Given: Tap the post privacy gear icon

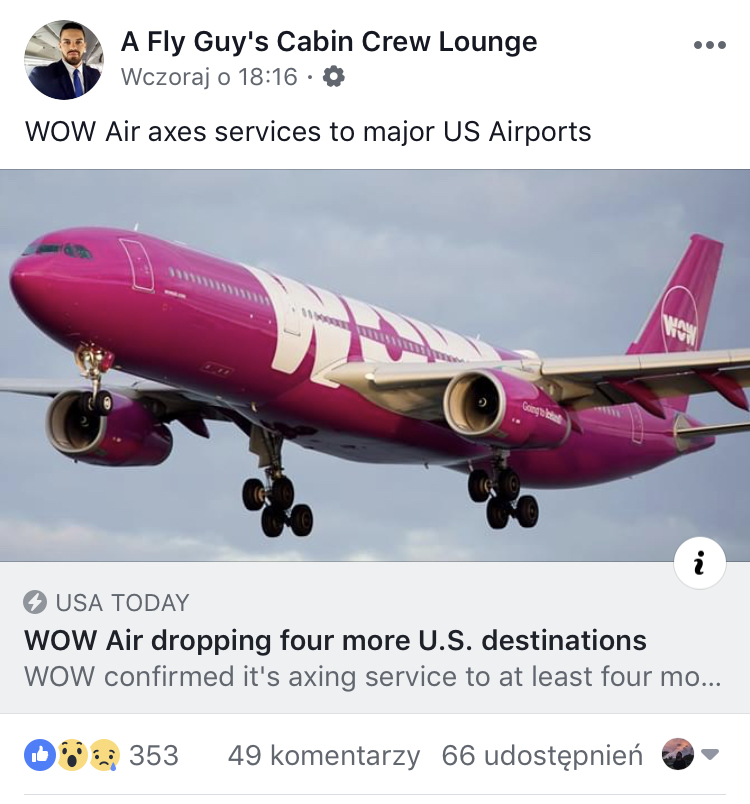Looking at the screenshot, I should 334,77.
